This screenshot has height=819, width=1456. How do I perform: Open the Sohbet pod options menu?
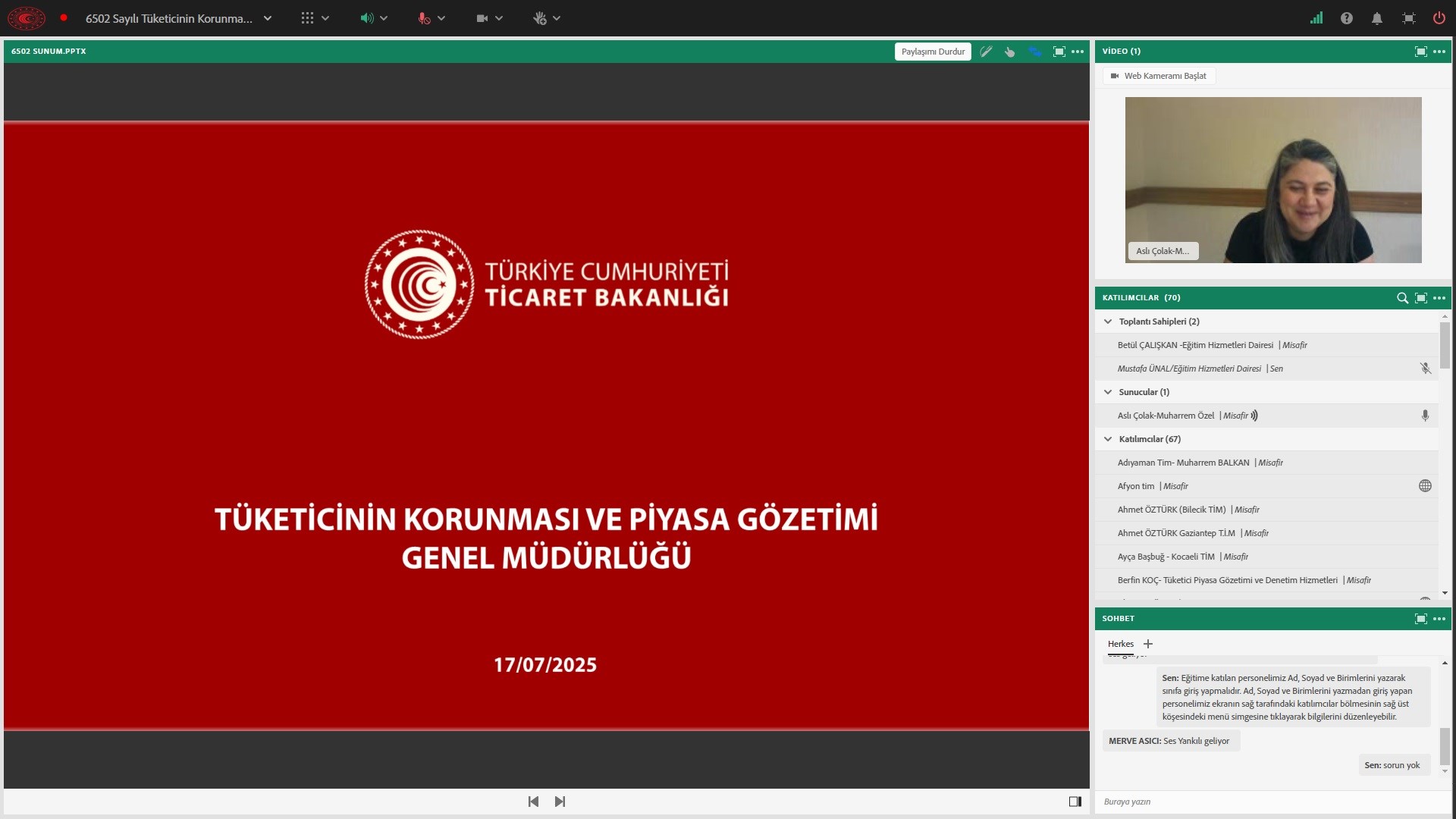1439,619
